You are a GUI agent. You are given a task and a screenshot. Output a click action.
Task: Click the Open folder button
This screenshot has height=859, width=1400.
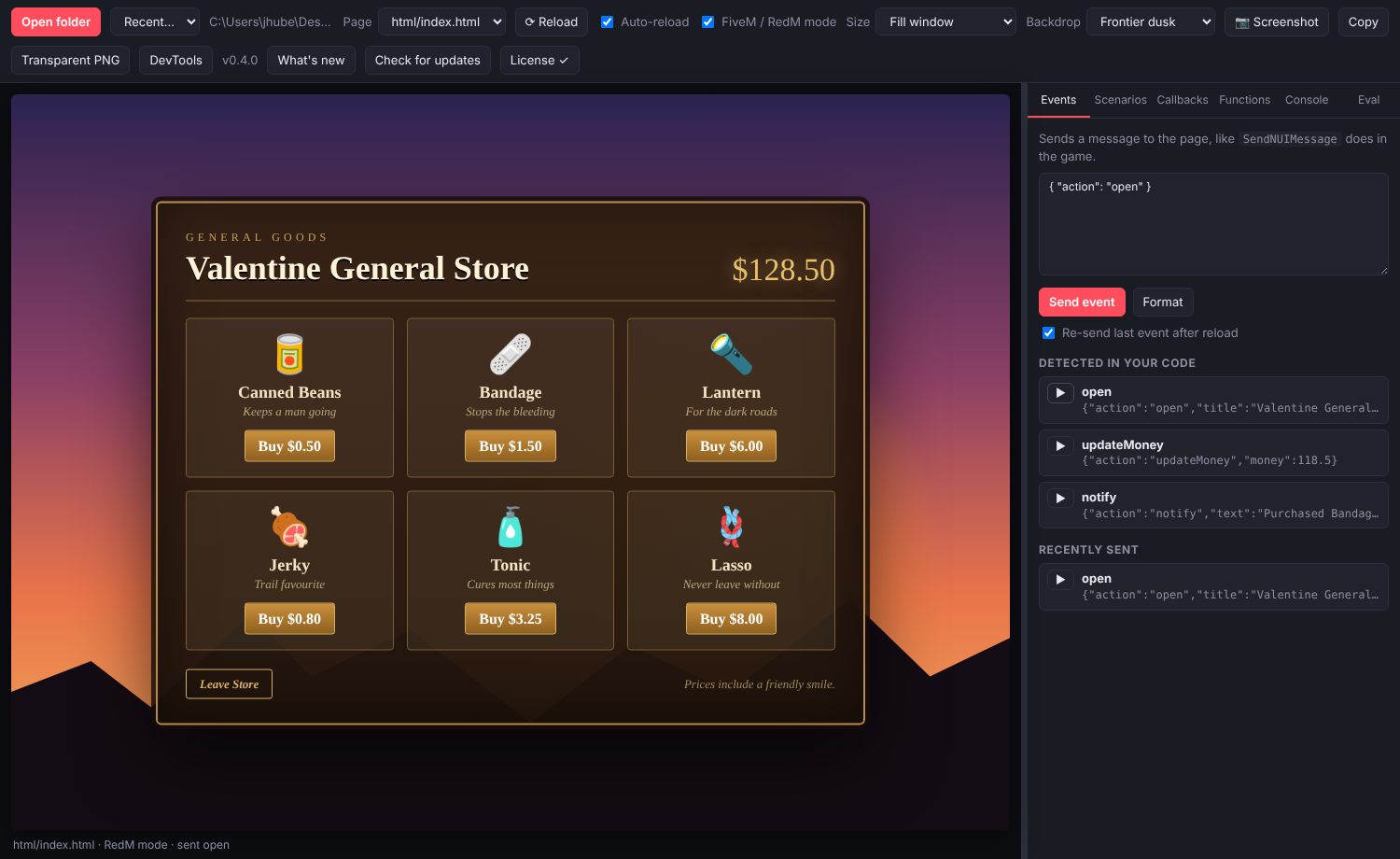[56, 21]
